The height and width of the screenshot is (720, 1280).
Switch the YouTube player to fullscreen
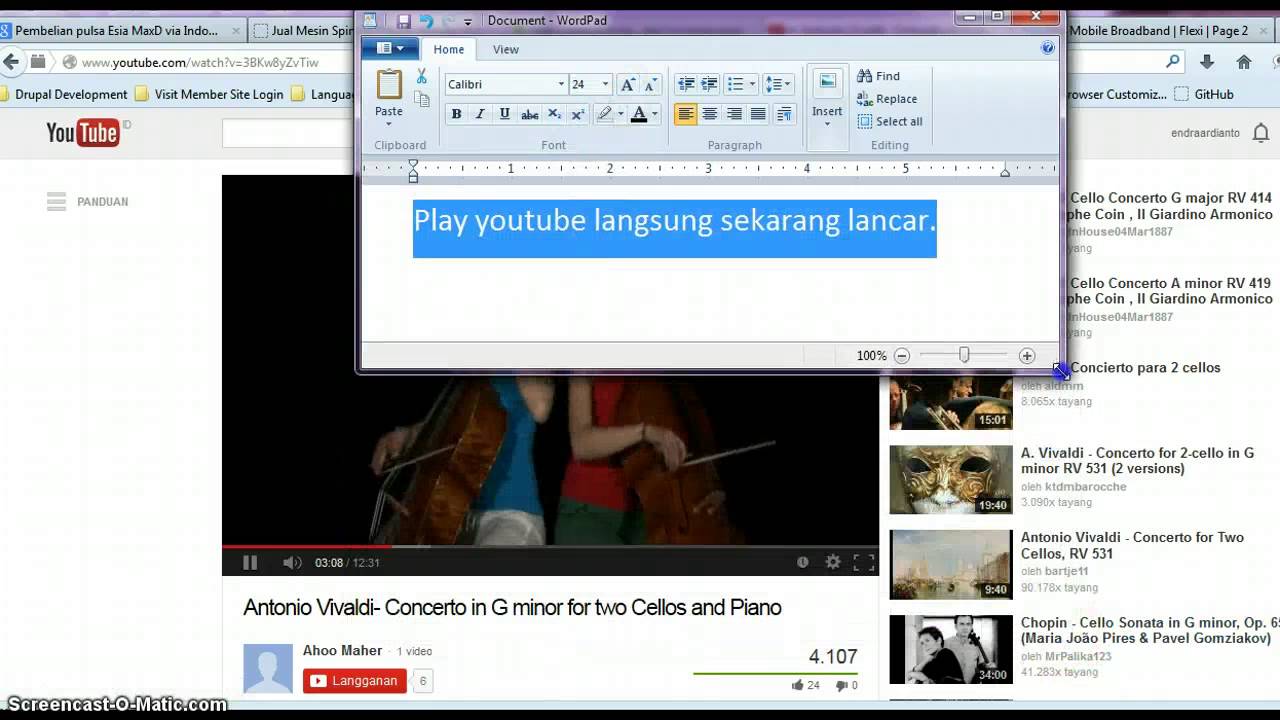(864, 562)
